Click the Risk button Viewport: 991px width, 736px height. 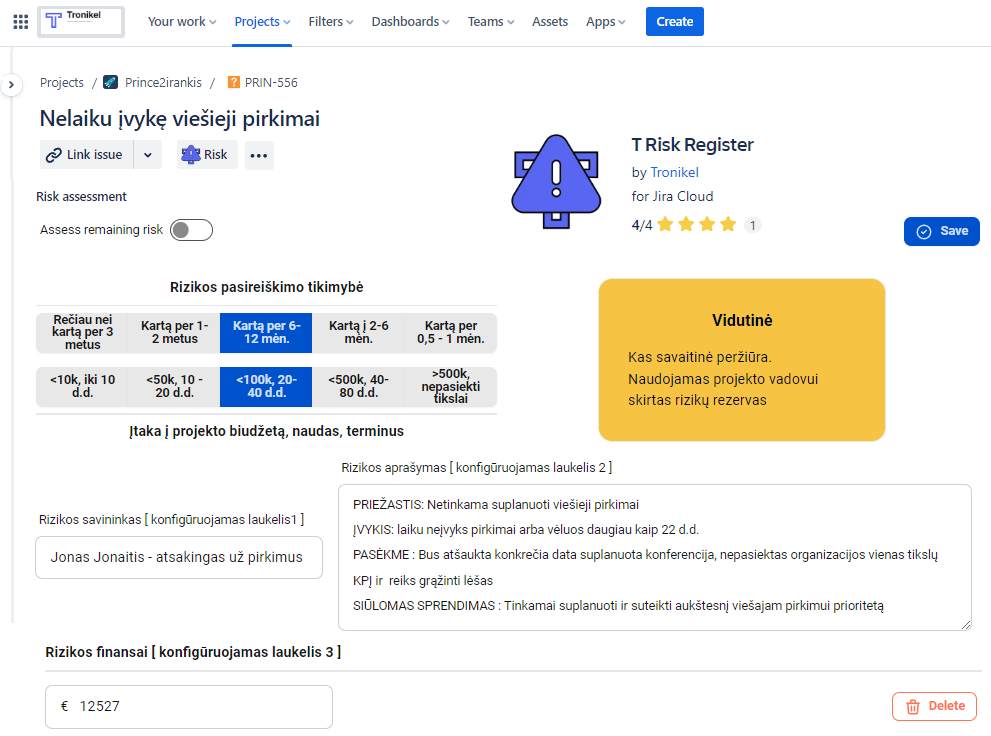tap(207, 155)
